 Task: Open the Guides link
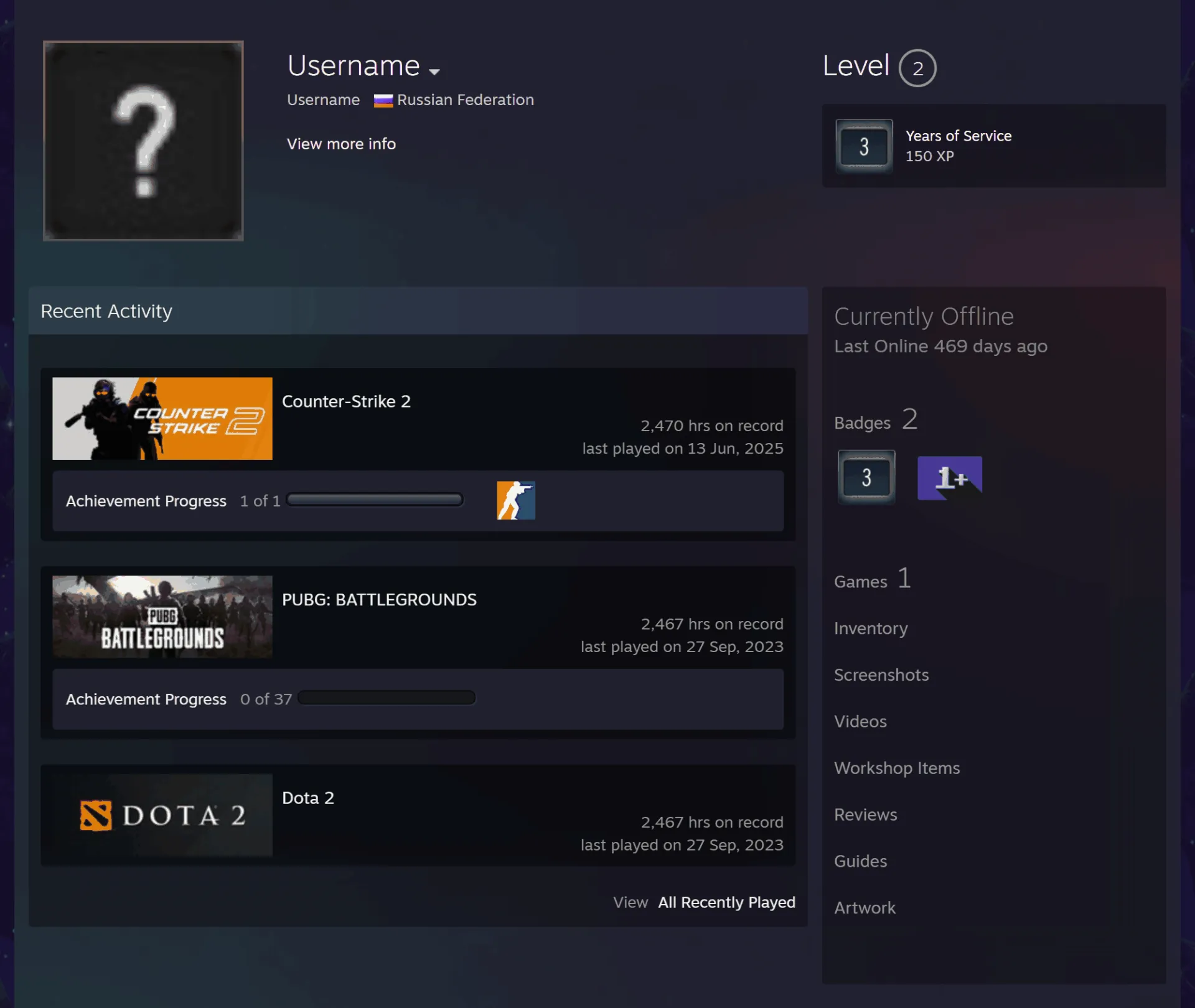[861, 861]
